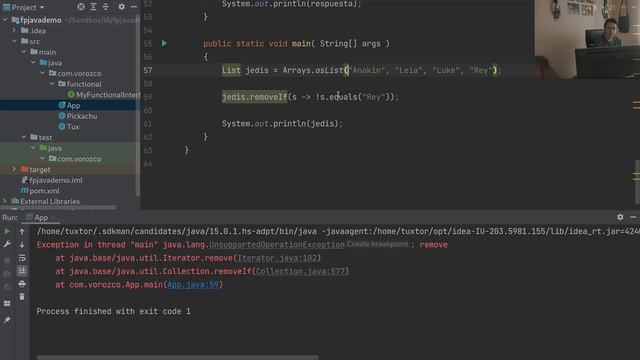The image size is (640, 360).
Task: Click the console horizontal scrollbar
Action: point(178,358)
